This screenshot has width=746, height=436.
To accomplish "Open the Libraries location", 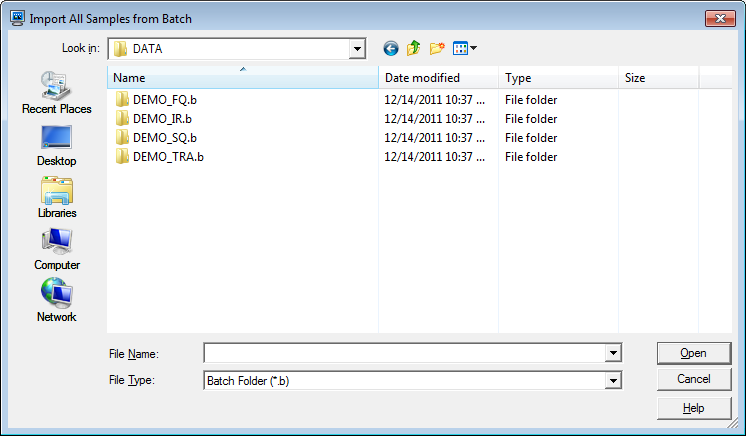I will pyautogui.click(x=57, y=198).
